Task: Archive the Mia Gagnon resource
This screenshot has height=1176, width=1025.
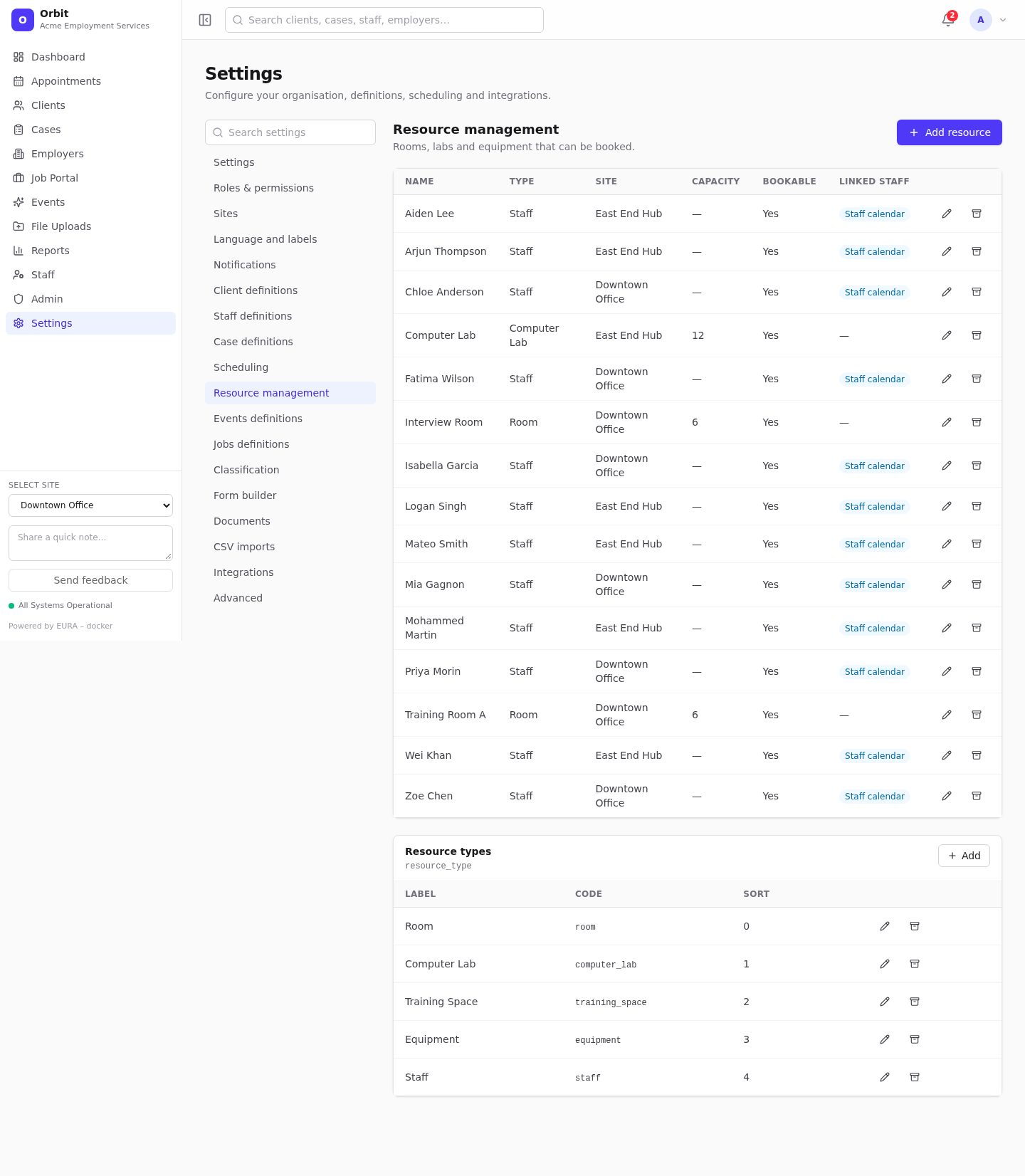Action: (977, 584)
